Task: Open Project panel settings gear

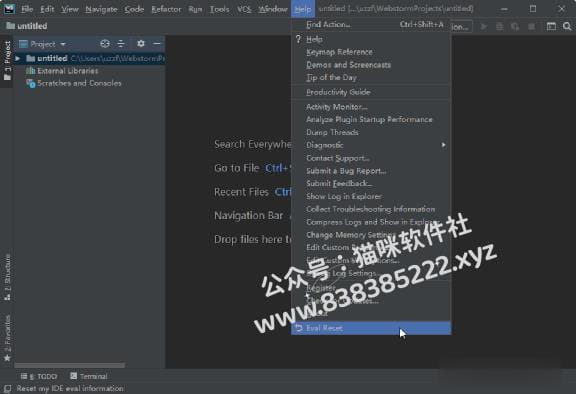Action: pyautogui.click(x=141, y=44)
